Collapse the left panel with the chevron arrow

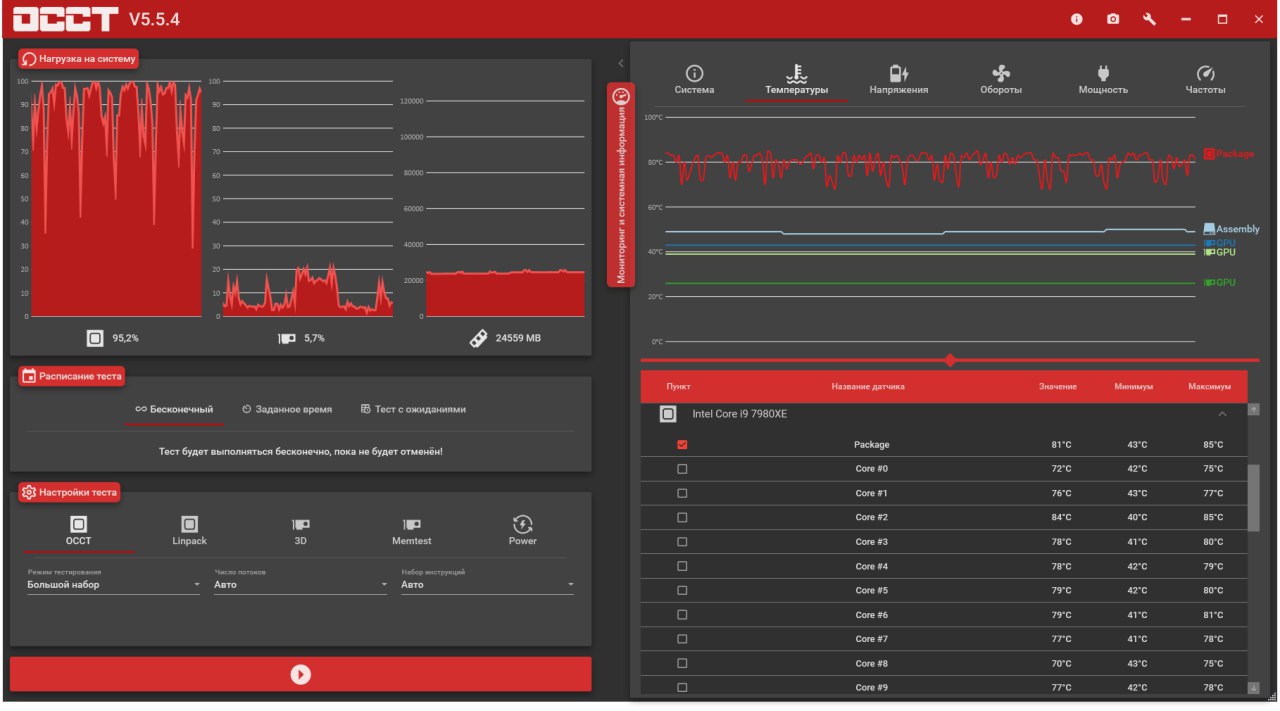621,63
